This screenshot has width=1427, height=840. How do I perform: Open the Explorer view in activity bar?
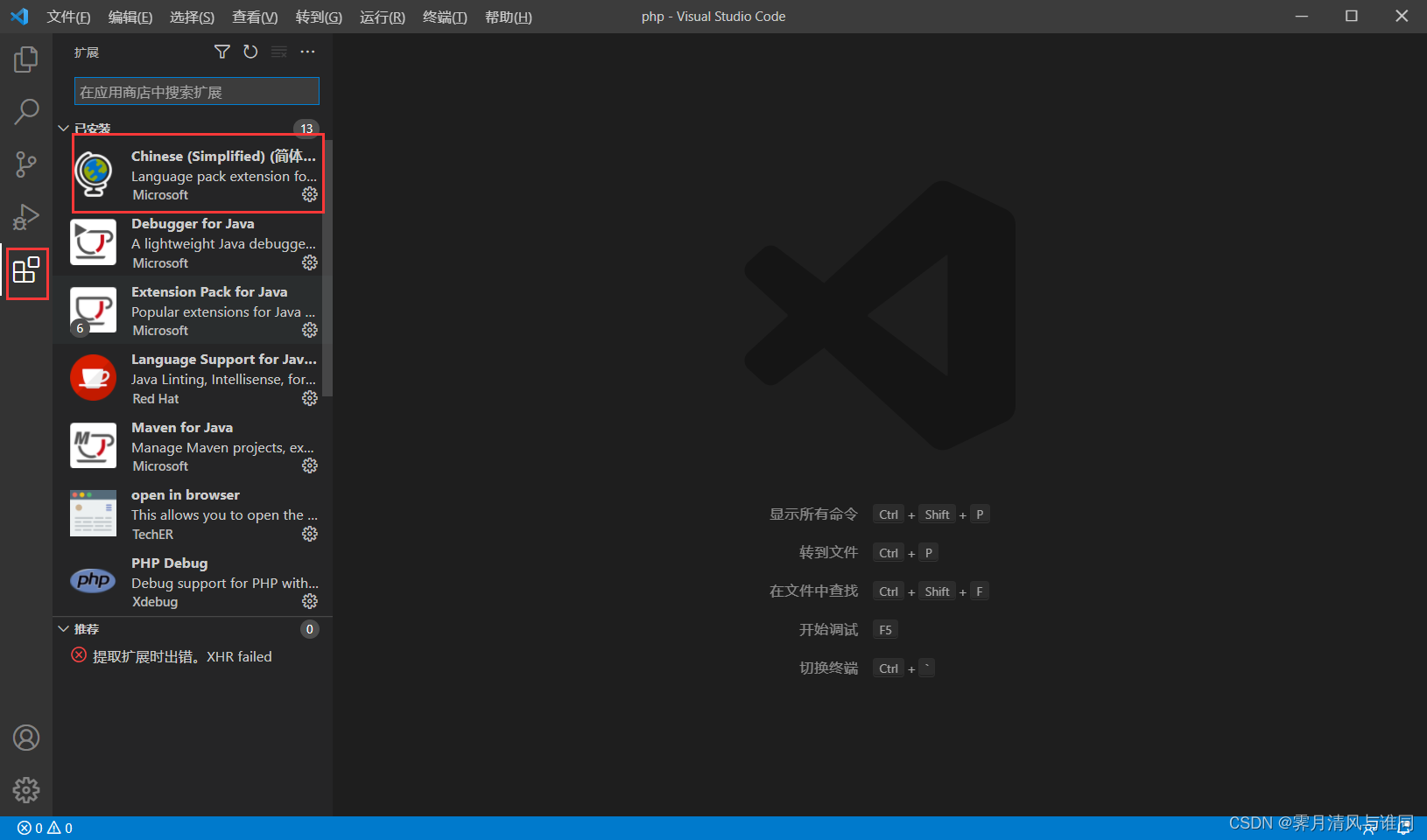(26, 59)
